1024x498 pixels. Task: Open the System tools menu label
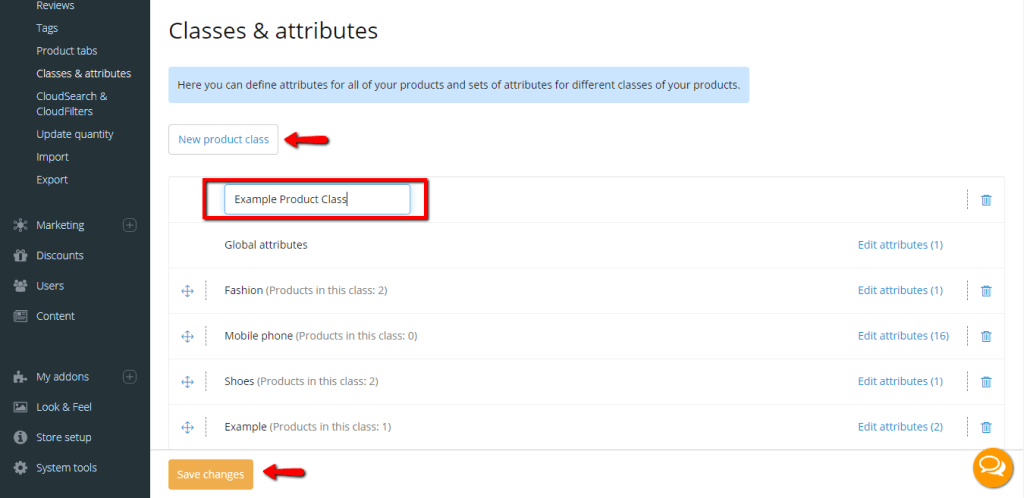tap(67, 467)
